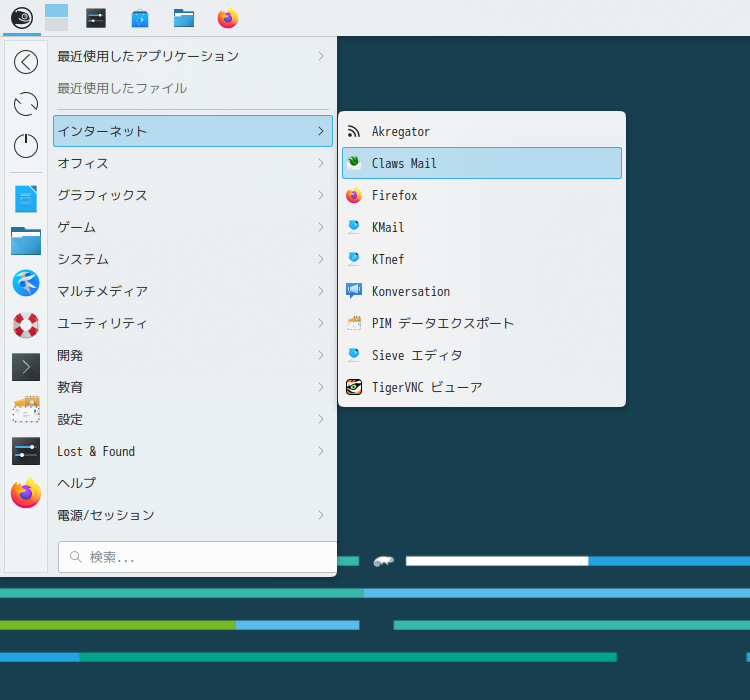Open the Lost & Found menu category
Image resolution: width=750 pixels, height=700 pixels.
point(193,451)
